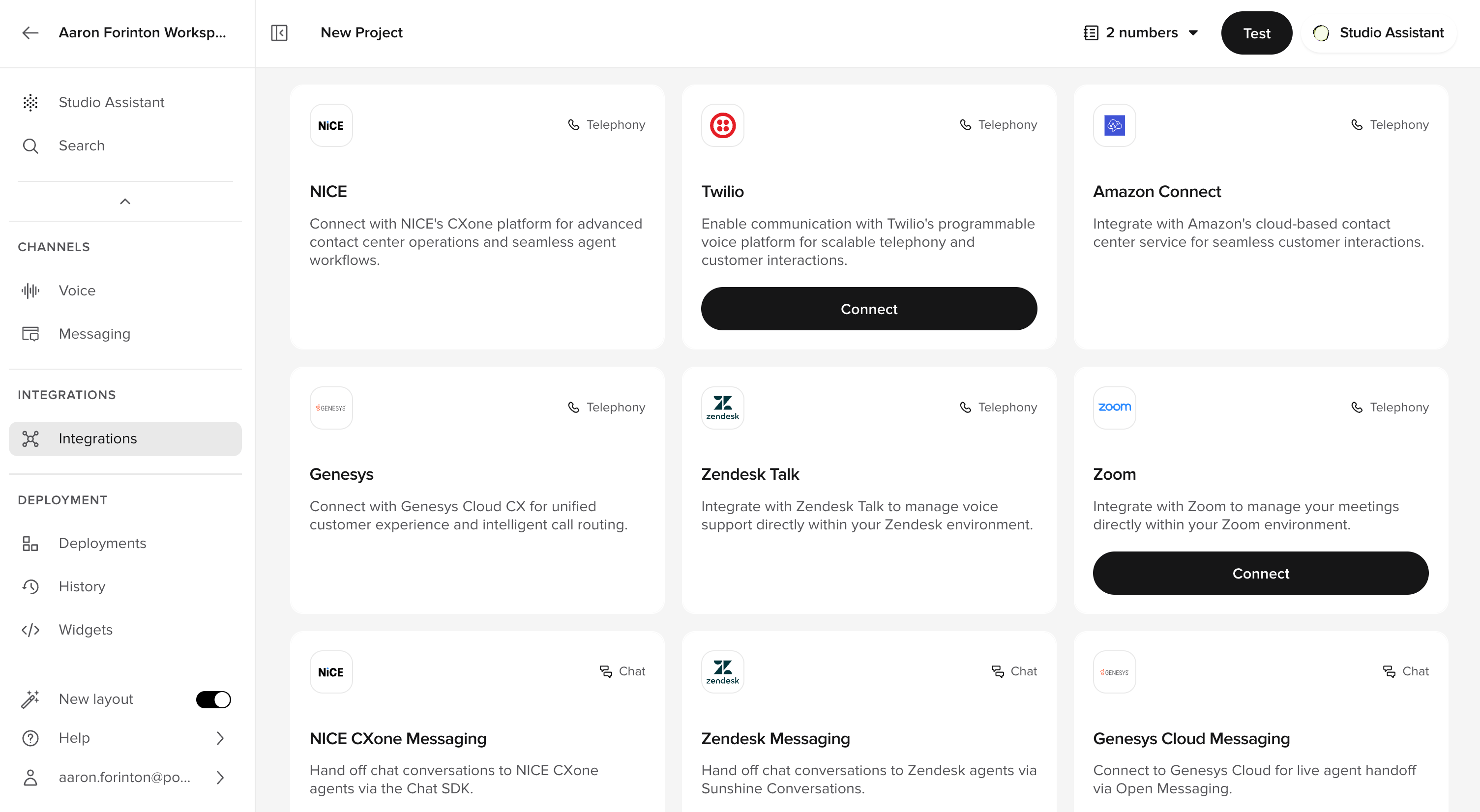Click the Twilio logo icon

(722, 125)
